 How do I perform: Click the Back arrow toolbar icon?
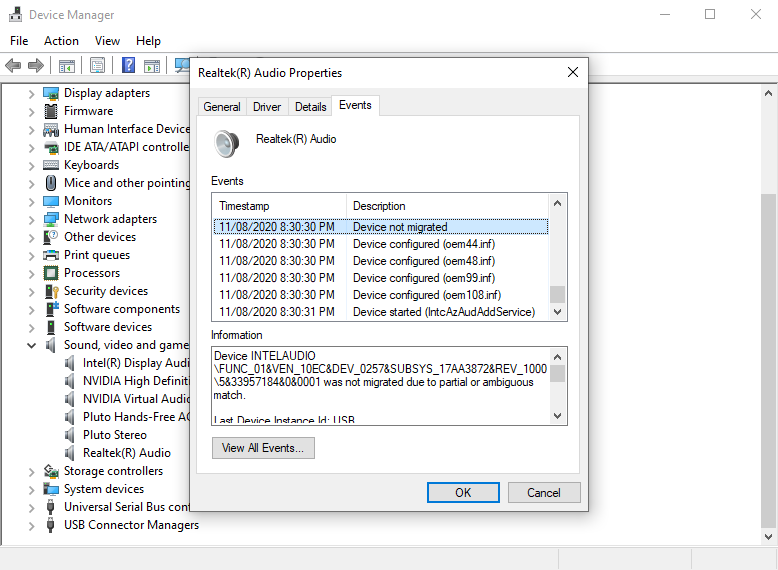pos(13,65)
